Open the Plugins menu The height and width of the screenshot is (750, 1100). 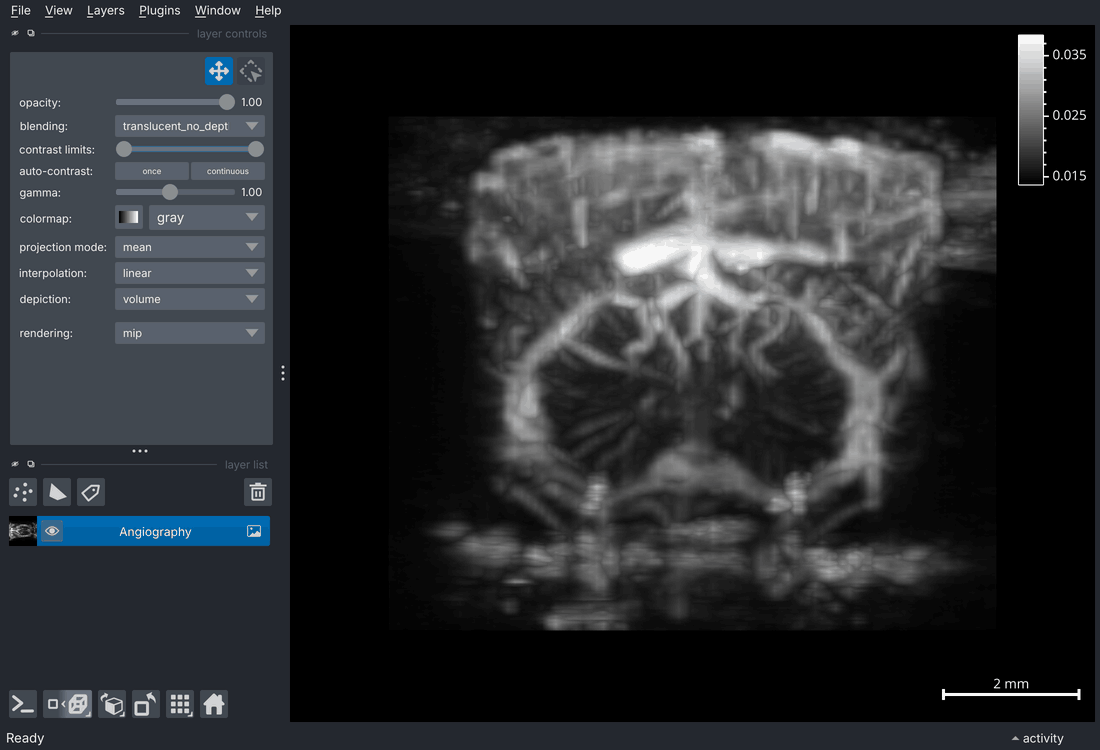click(x=159, y=11)
